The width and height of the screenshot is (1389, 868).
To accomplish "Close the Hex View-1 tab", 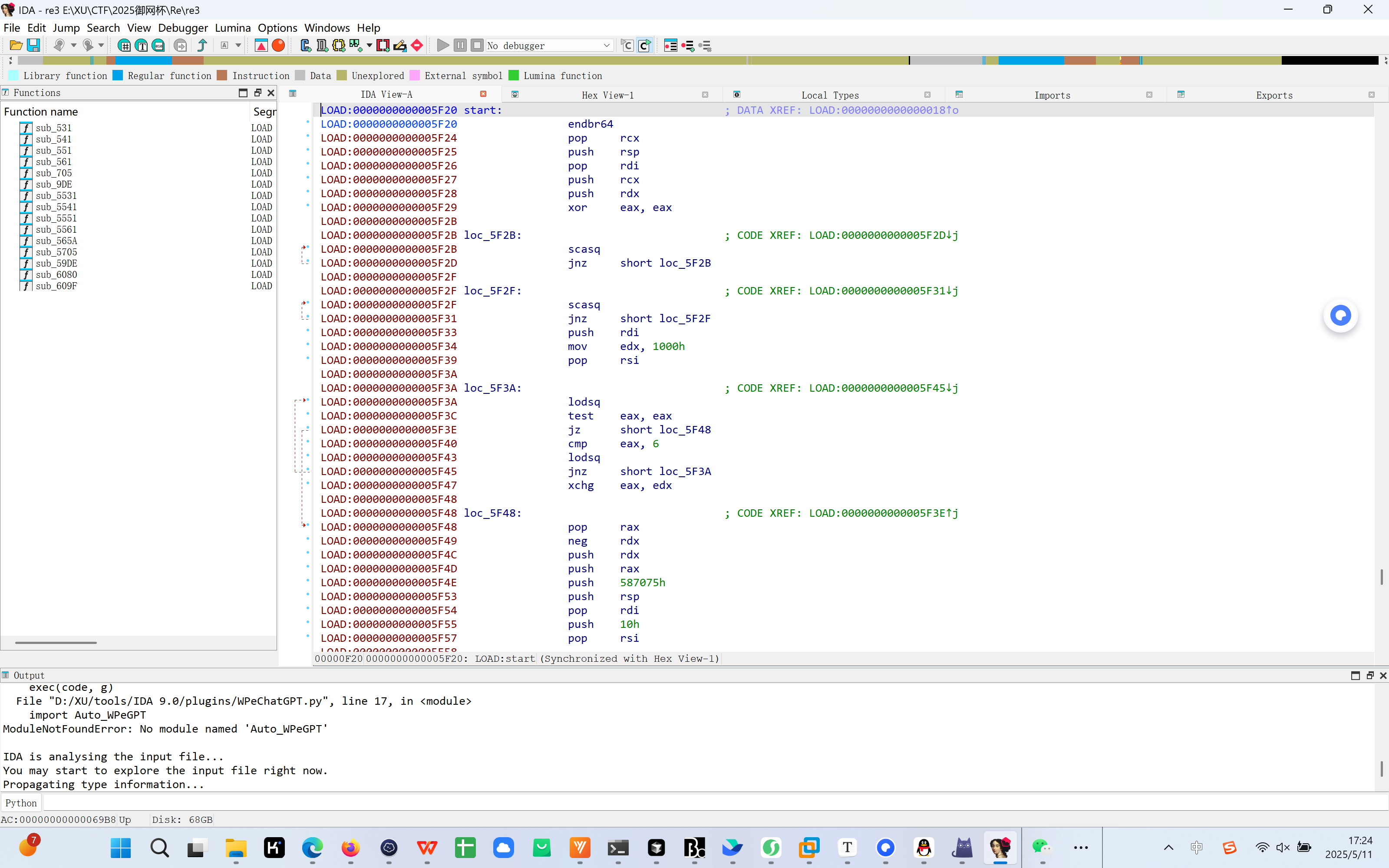I will (x=705, y=95).
